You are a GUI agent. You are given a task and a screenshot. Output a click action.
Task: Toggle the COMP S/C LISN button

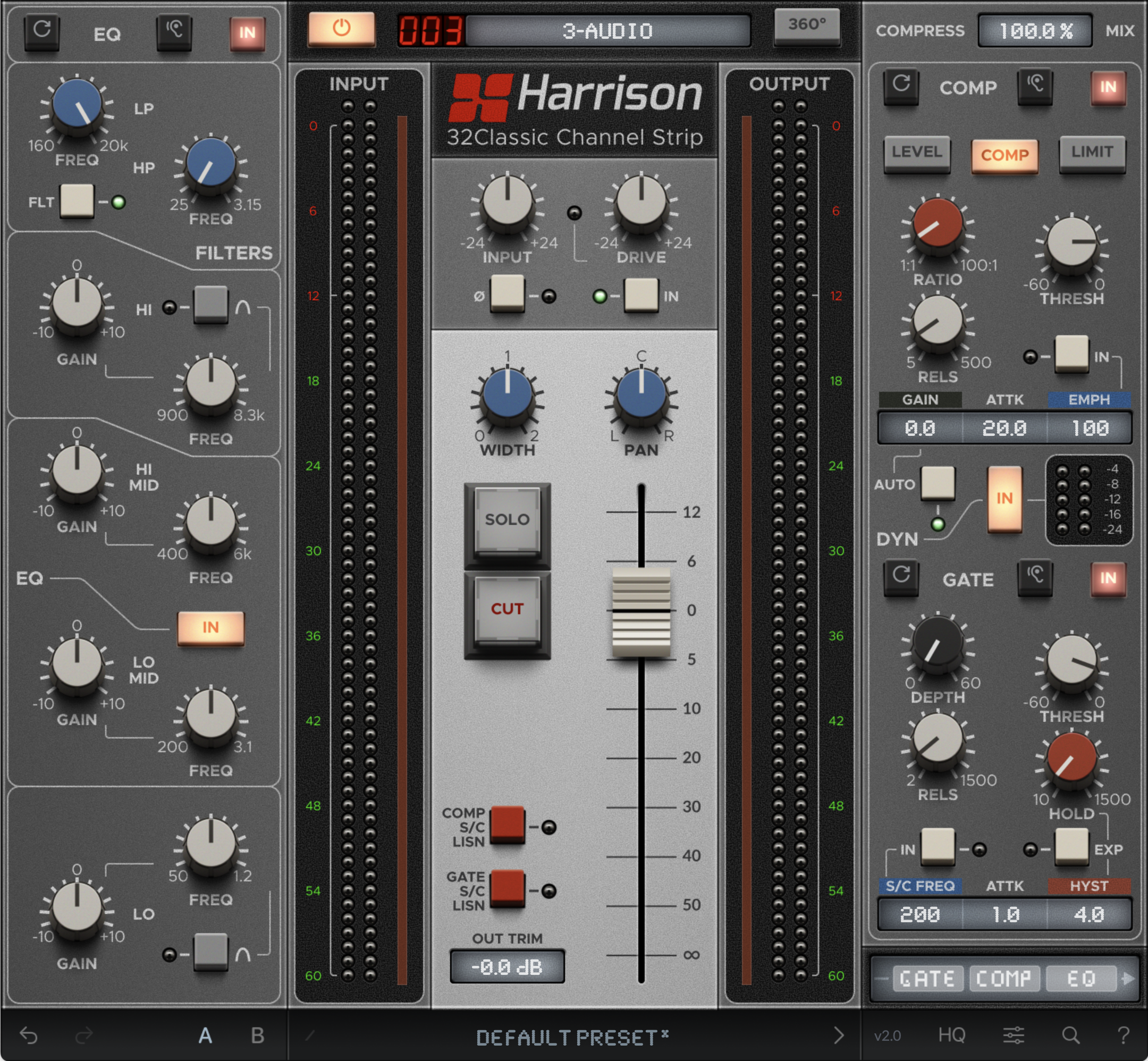click(507, 825)
